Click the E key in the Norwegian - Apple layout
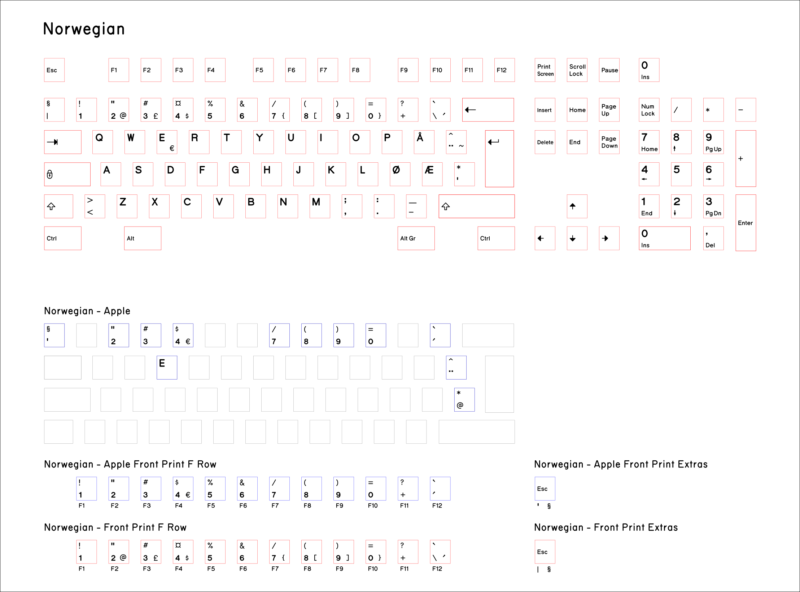The width and height of the screenshot is (800, 592). pos(167,367)
